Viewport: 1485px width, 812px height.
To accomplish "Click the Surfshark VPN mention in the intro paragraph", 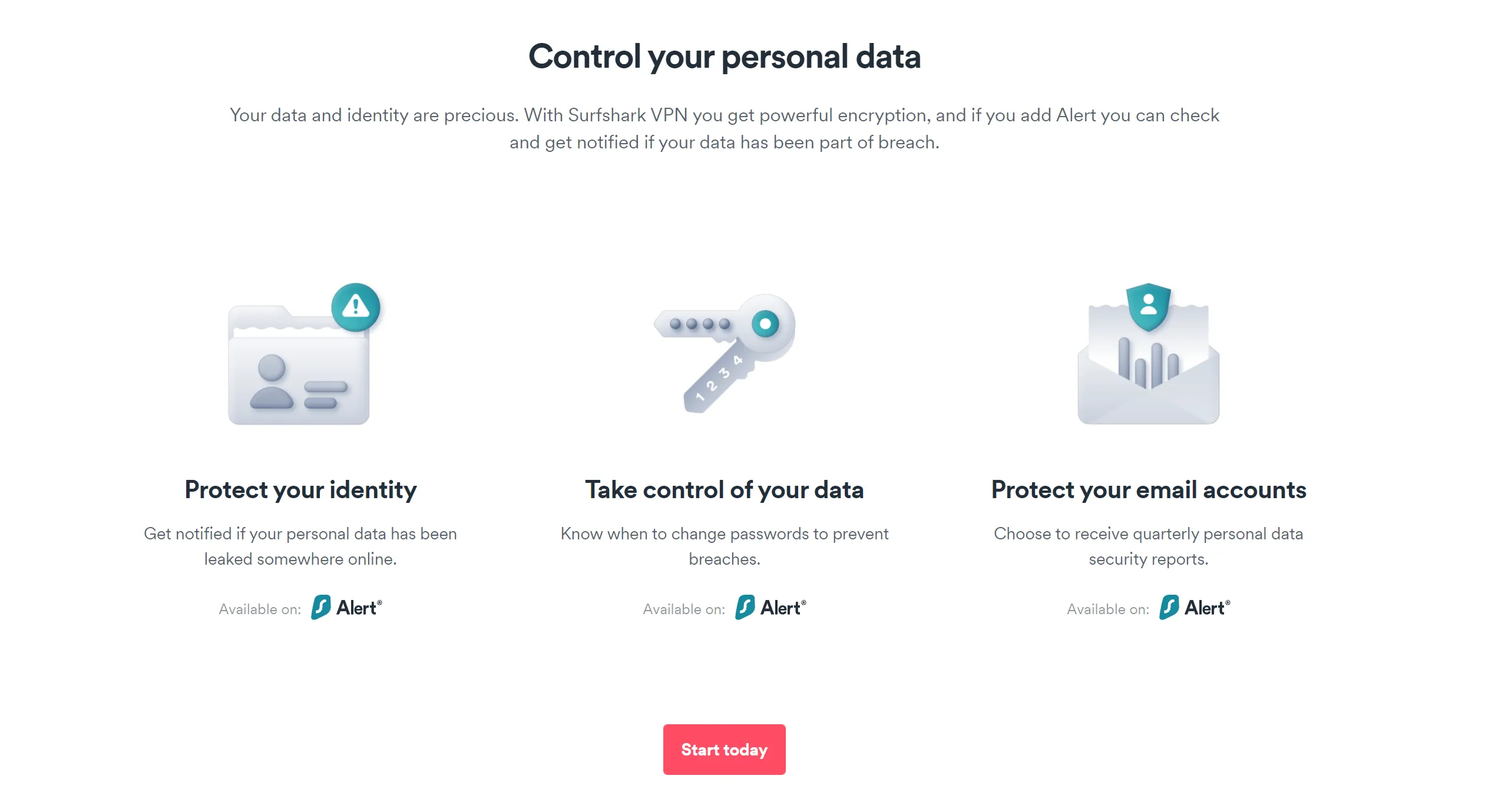I will [x=627, y=115].
